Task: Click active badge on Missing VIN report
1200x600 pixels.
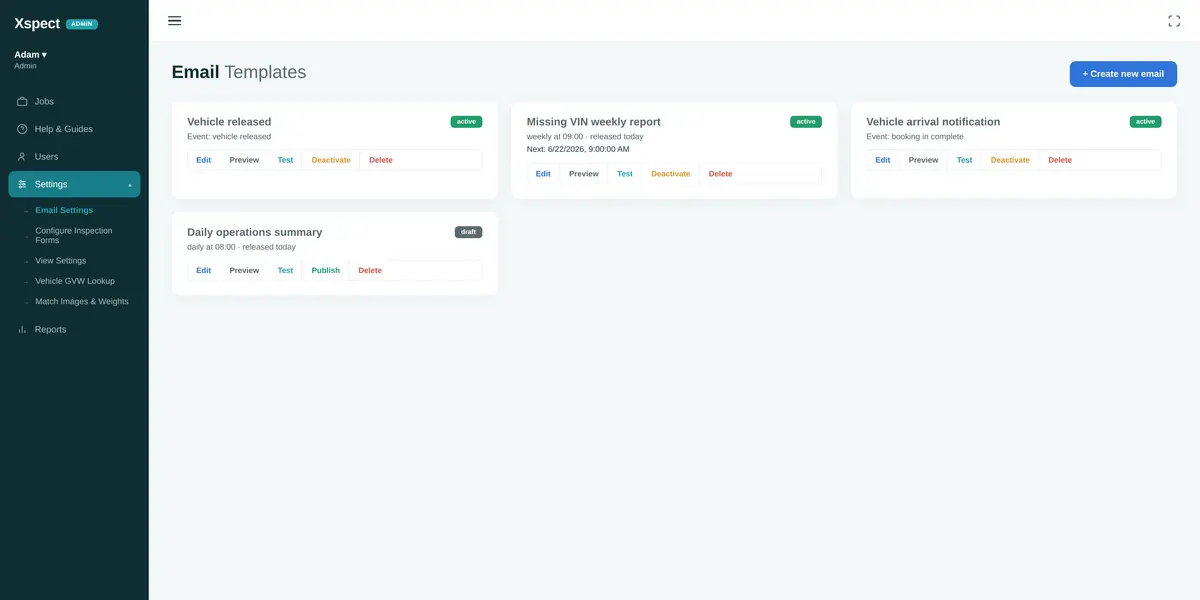Action: [806, 122]
